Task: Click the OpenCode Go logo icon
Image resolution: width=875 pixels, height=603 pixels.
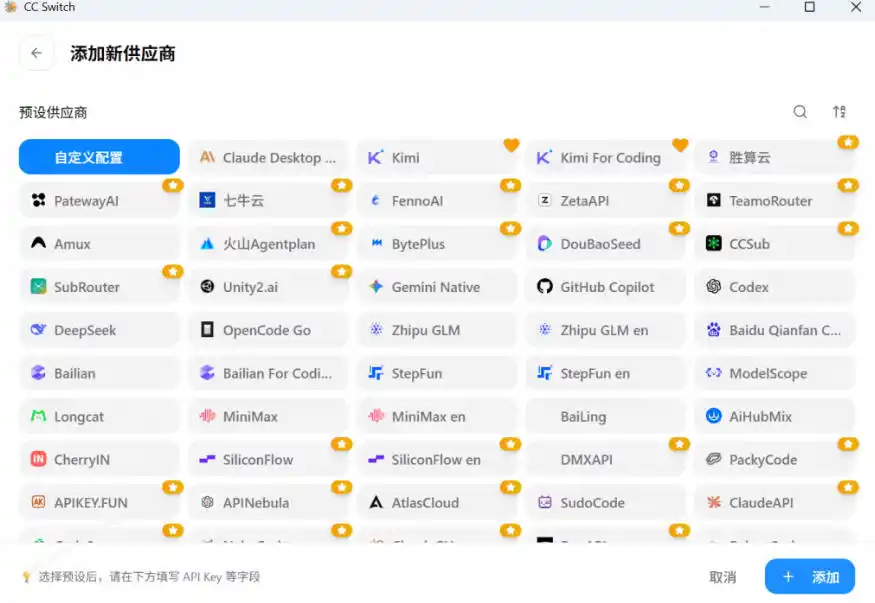Action: (207, 330)
